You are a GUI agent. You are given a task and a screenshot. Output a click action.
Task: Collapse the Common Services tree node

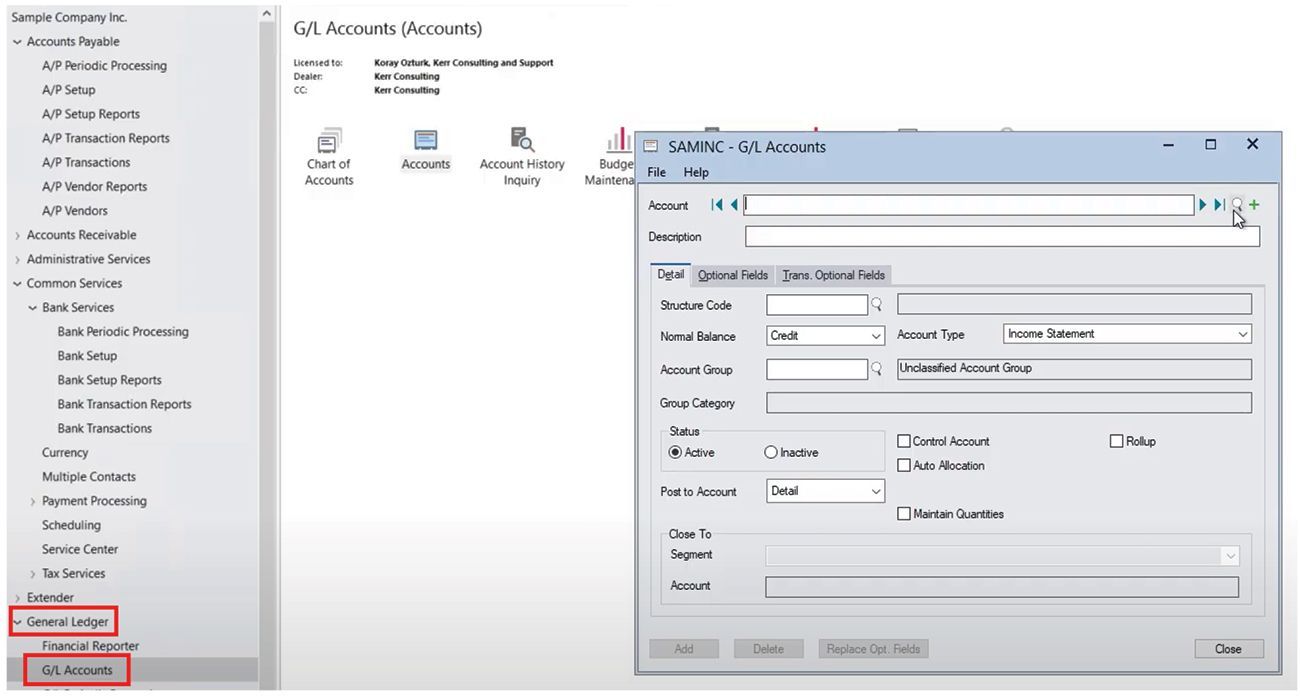click(18, 283)
